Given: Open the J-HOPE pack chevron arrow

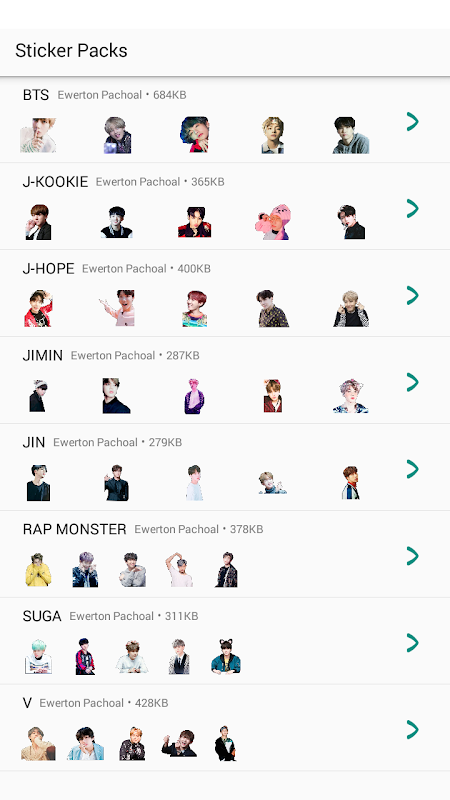Looking at the screenshot, I should pos(412,295).
